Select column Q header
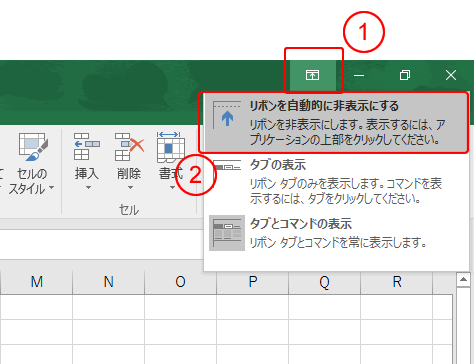The image size is (474, 364). 325,282
